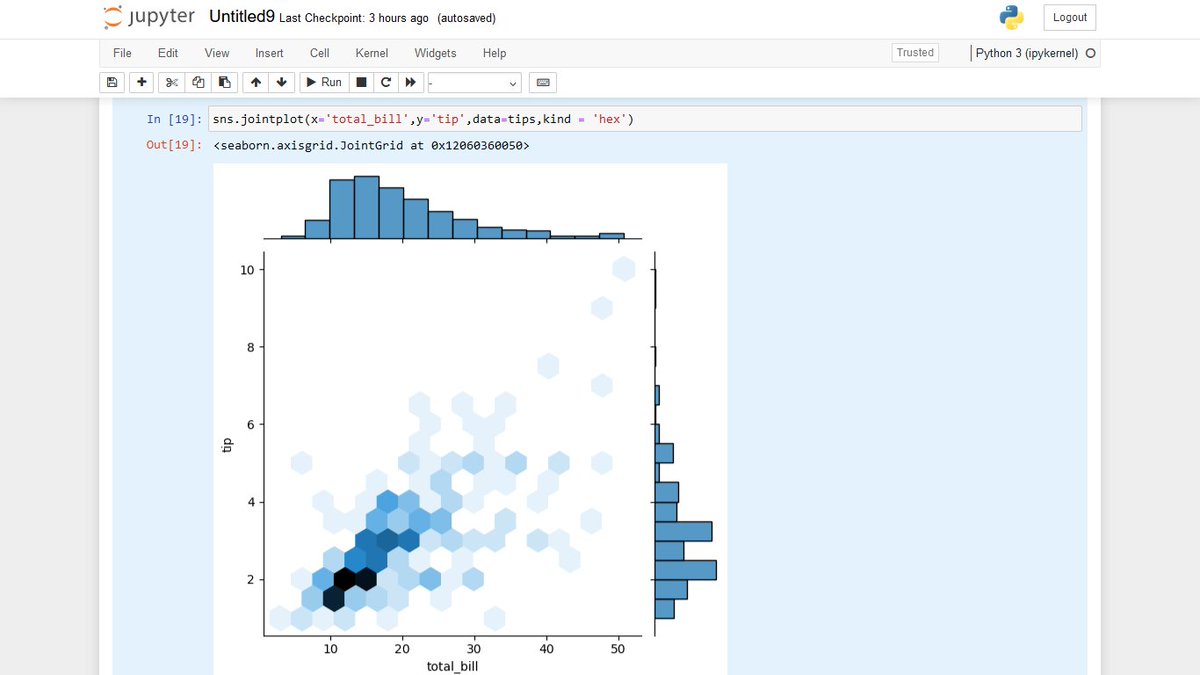
Task: Open the Widgets menu
Action: [435, 53]
